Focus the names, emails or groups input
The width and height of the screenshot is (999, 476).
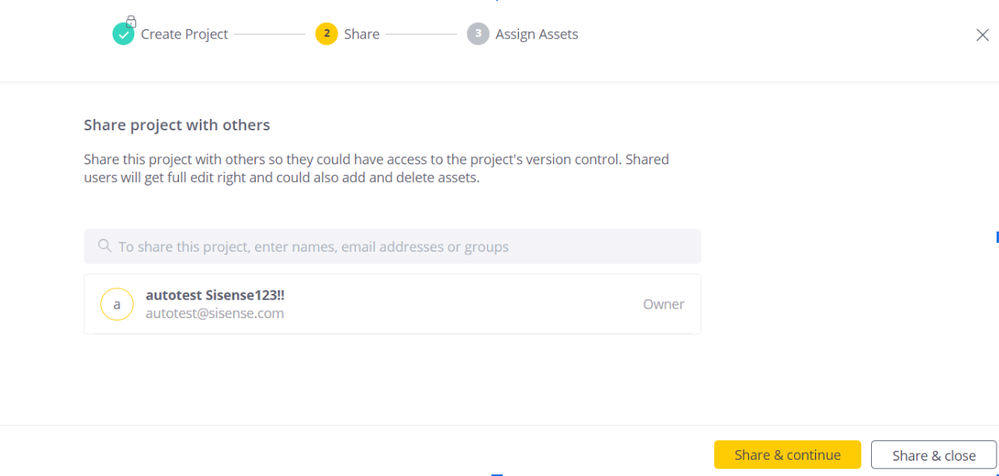pos(400,246)
